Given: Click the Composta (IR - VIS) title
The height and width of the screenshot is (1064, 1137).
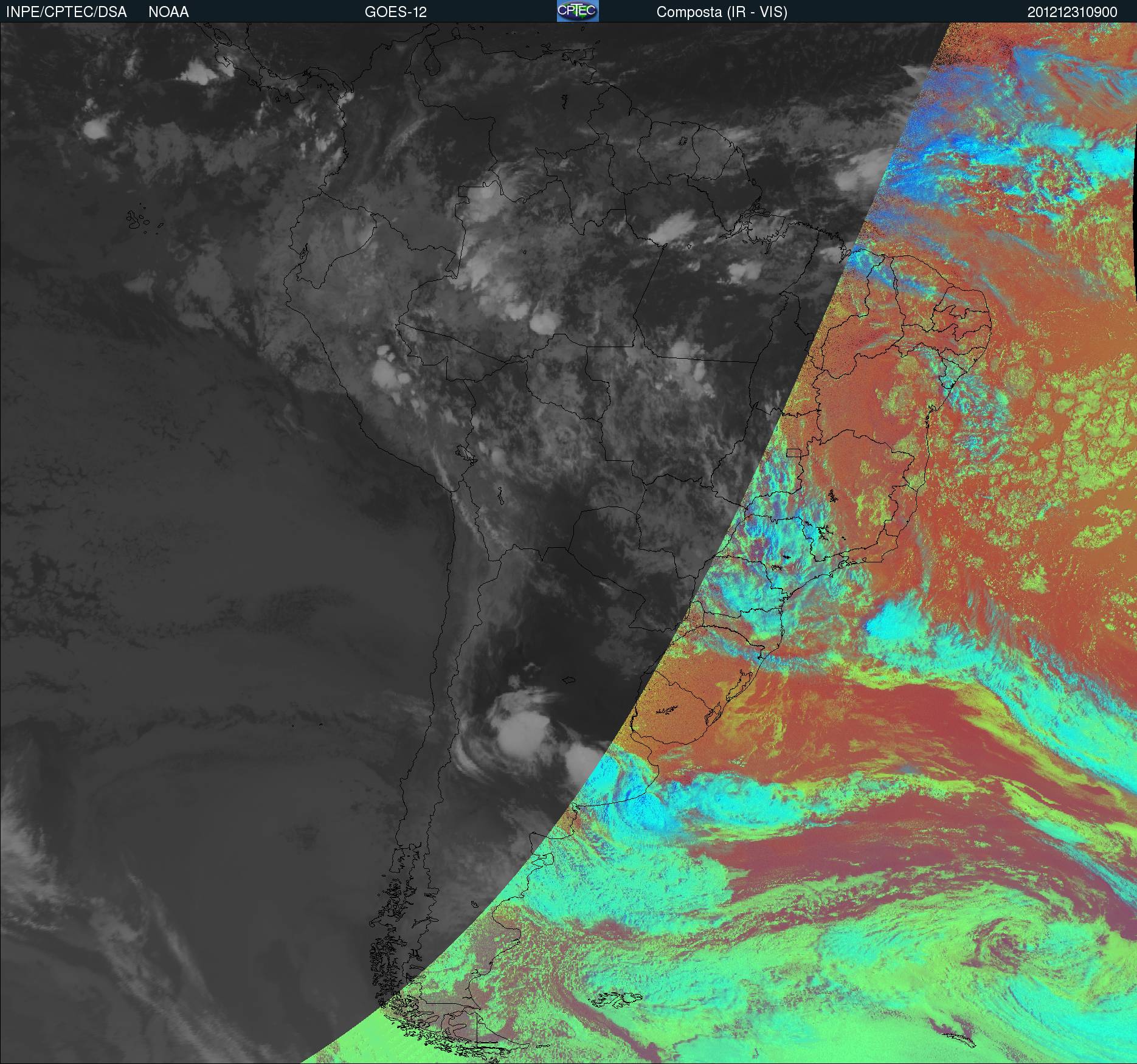Looking at the screenshot, I should click(x=722, y=12).
